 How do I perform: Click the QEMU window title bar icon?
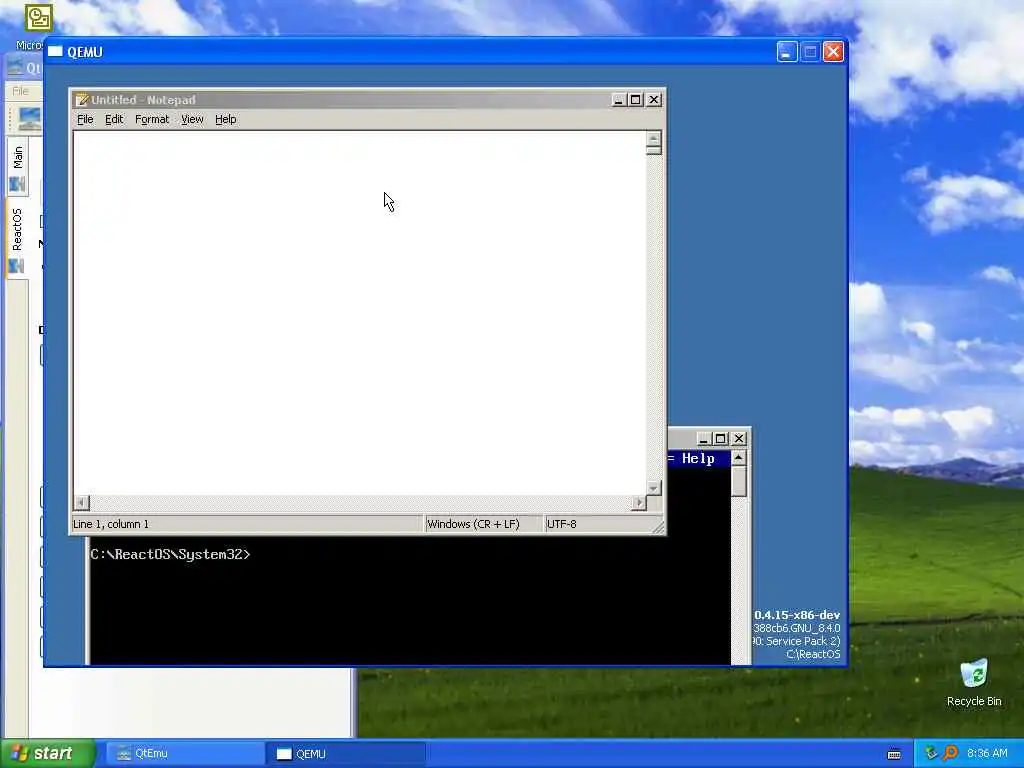(x=56, y=52)
